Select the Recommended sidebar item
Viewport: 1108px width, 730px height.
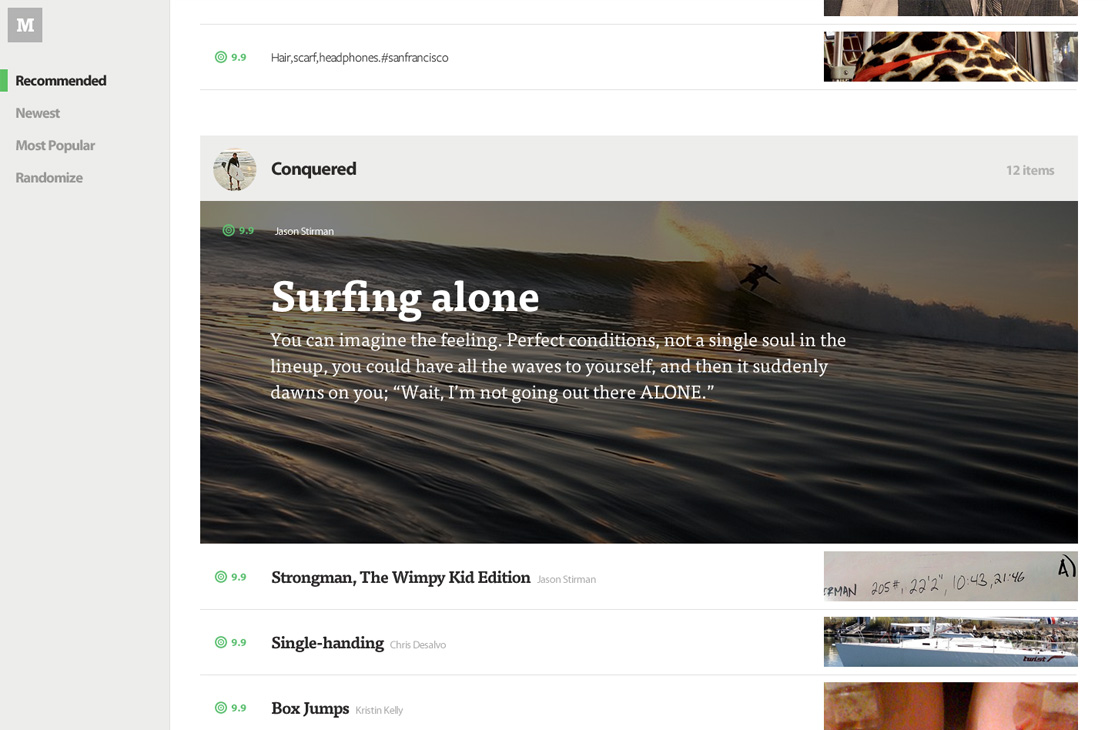coord(61,81)
